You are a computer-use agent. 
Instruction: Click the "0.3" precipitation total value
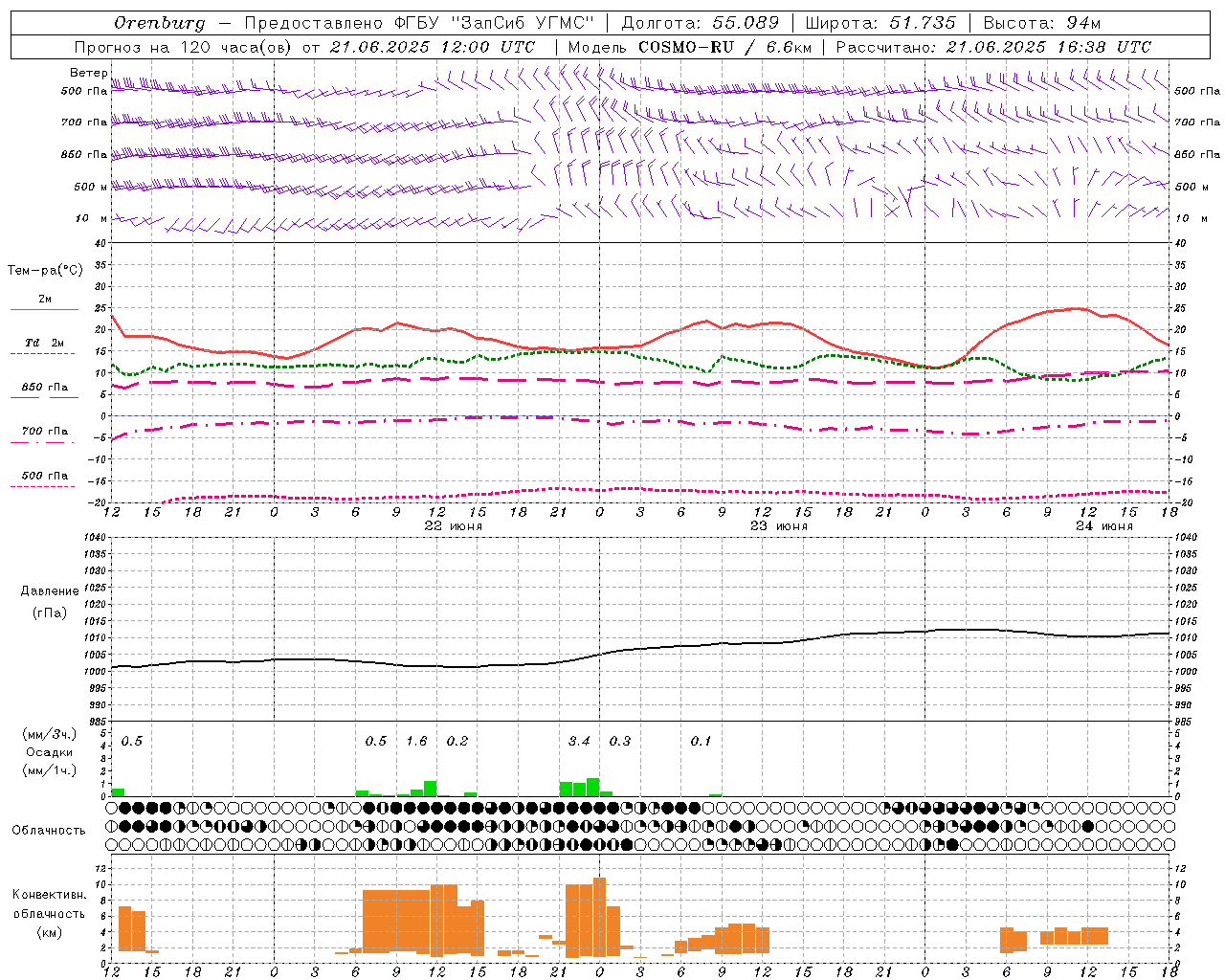coord(620,742)
